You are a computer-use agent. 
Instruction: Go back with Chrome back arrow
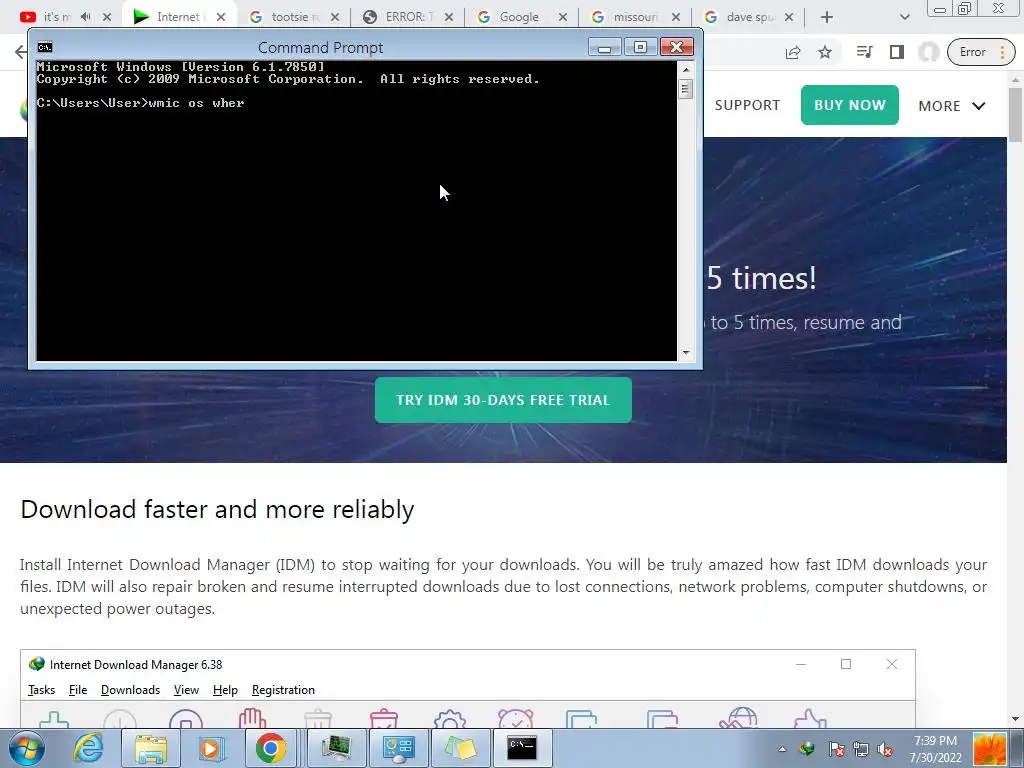(x=20, y=52)
